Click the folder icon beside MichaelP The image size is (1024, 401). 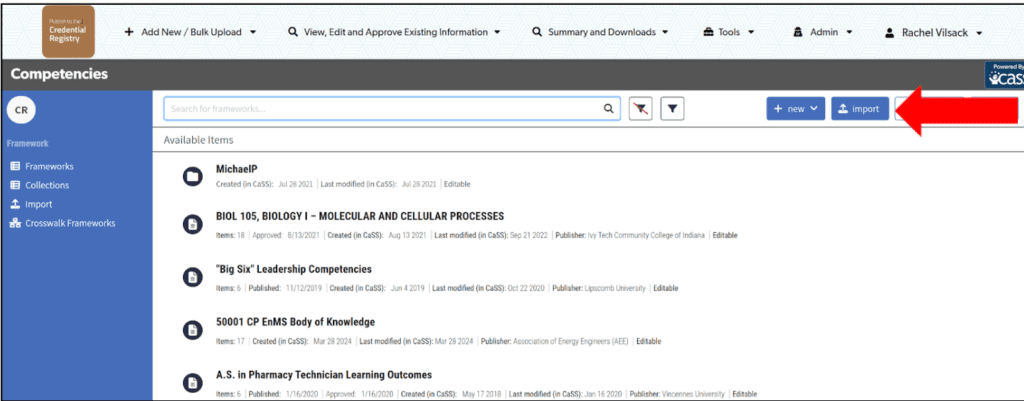pos(192,176)
